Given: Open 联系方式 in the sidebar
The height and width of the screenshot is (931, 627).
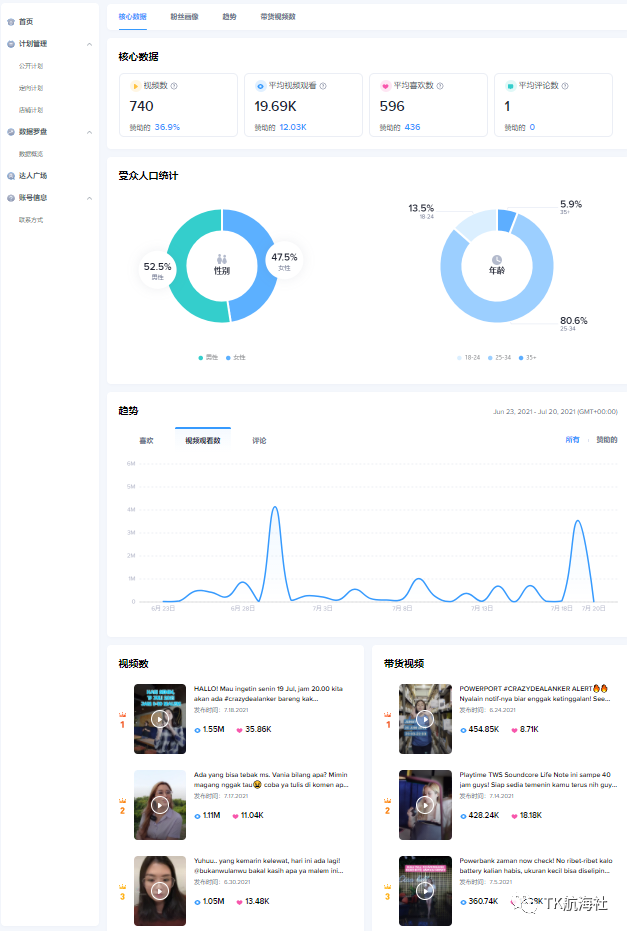Looking at the screenshot, I should 31,220.
